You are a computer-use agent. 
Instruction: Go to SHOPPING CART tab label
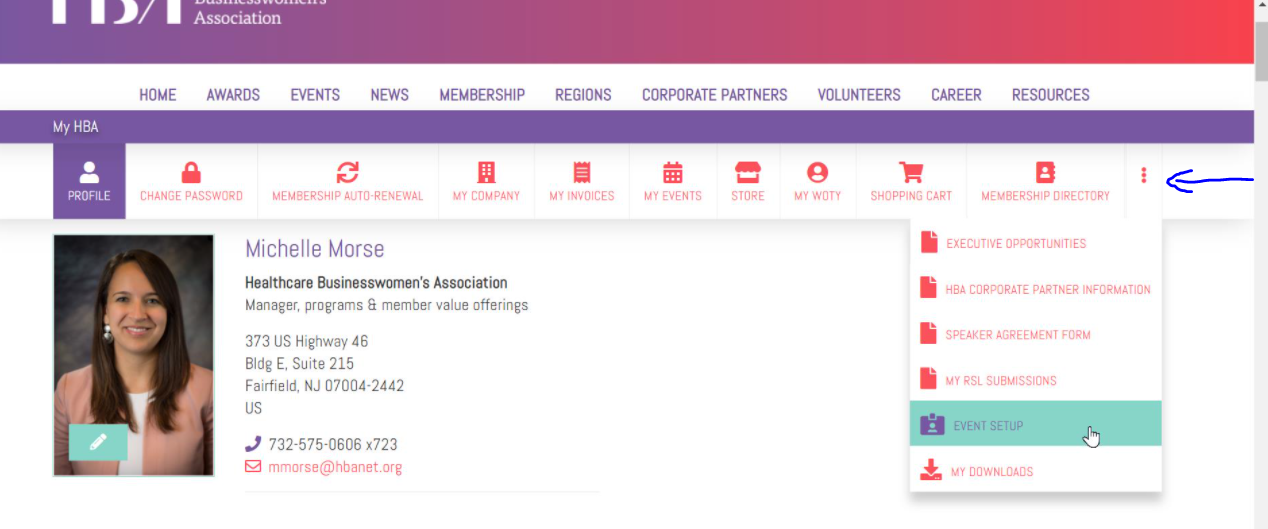coord(911,196)
